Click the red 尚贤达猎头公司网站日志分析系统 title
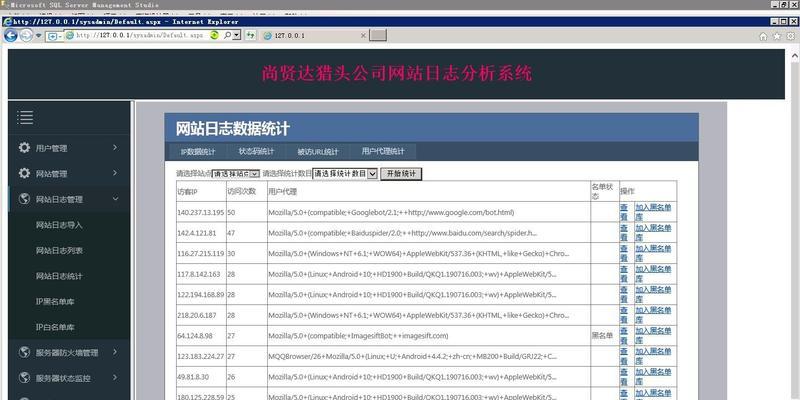 [x=396, y=73]
